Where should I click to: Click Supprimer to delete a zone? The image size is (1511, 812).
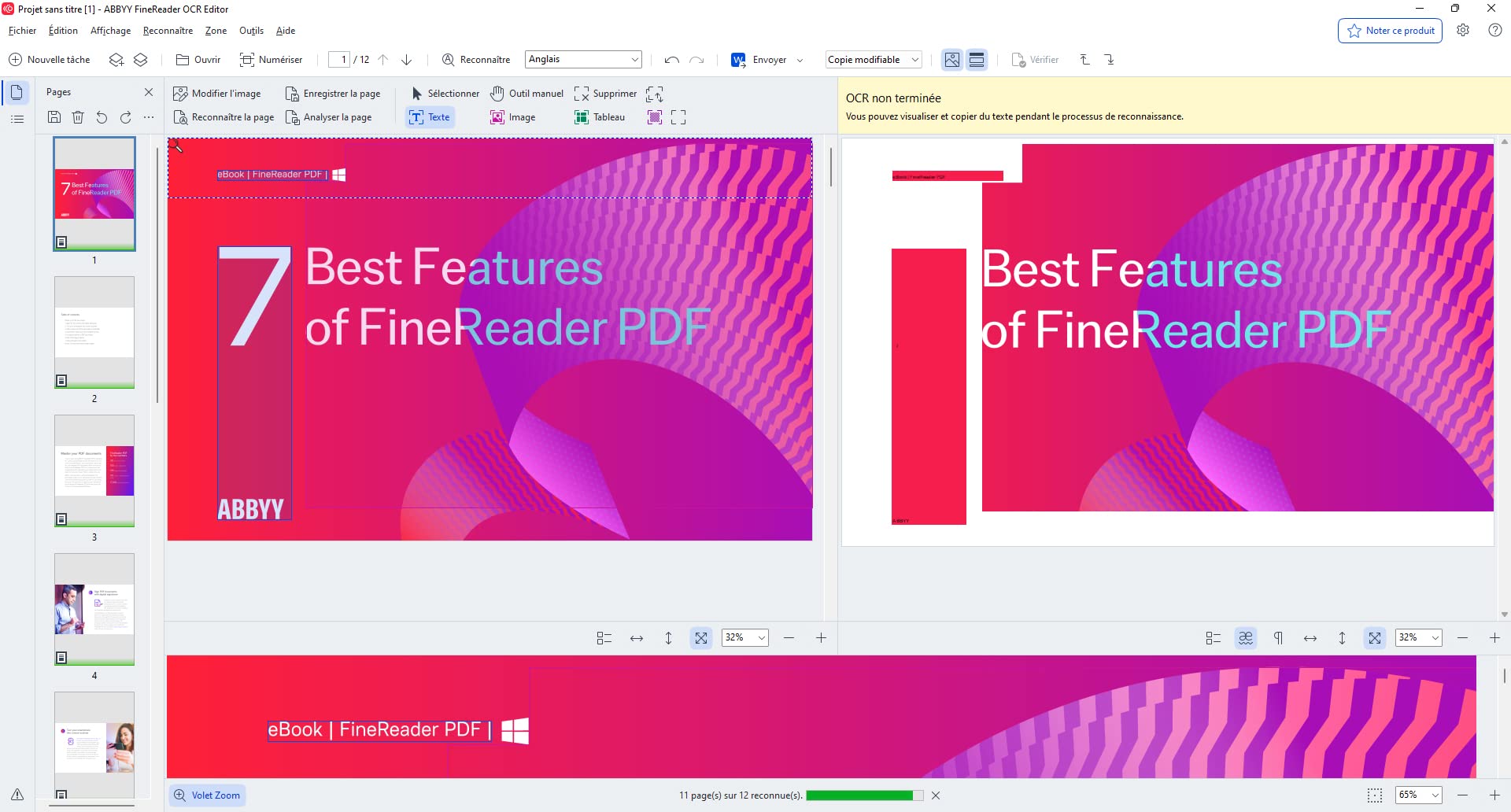[605, 94]
